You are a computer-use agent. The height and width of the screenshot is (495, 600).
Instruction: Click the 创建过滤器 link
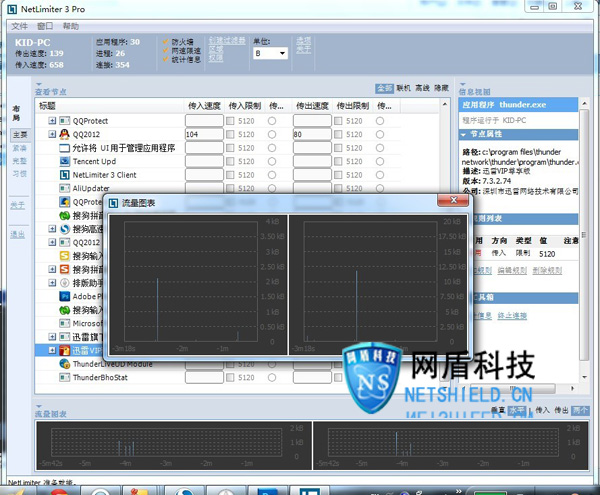[x=227, y=41]
